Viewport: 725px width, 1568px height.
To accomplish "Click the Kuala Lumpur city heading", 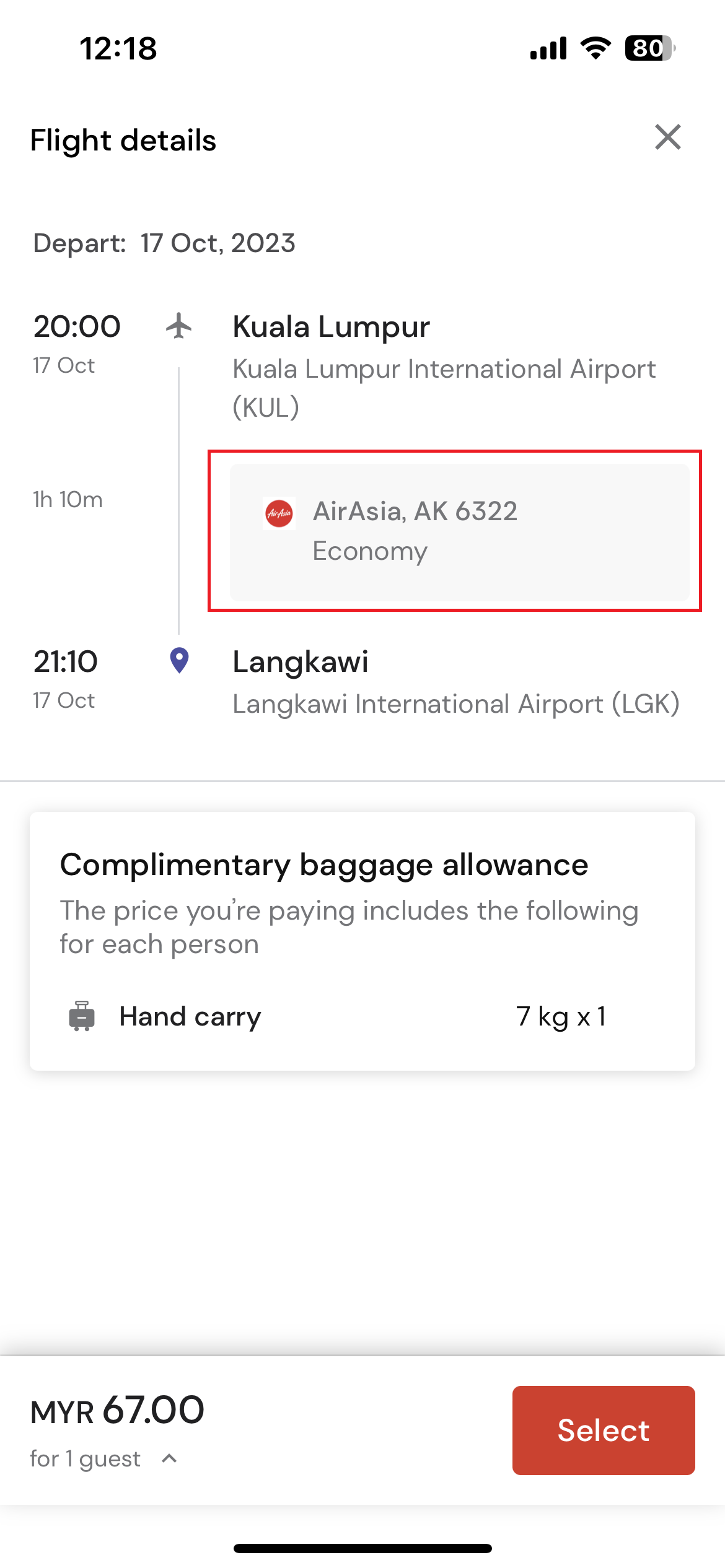I will click(331, 326).
